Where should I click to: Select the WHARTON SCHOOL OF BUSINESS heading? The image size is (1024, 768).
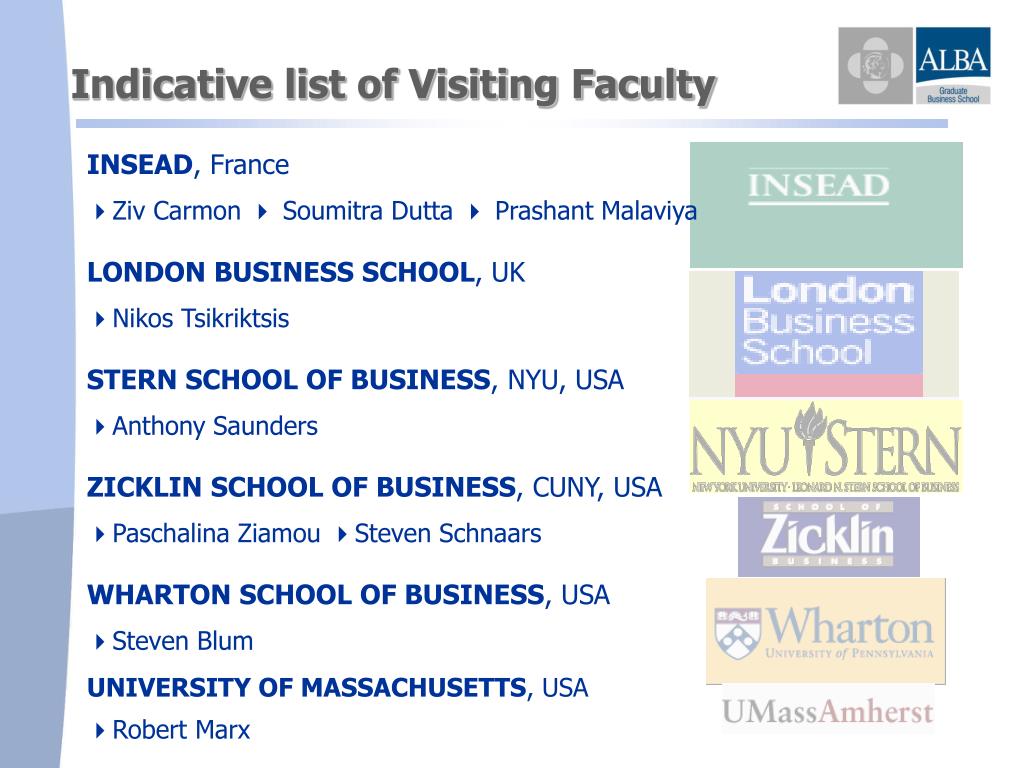click(315, 595)
